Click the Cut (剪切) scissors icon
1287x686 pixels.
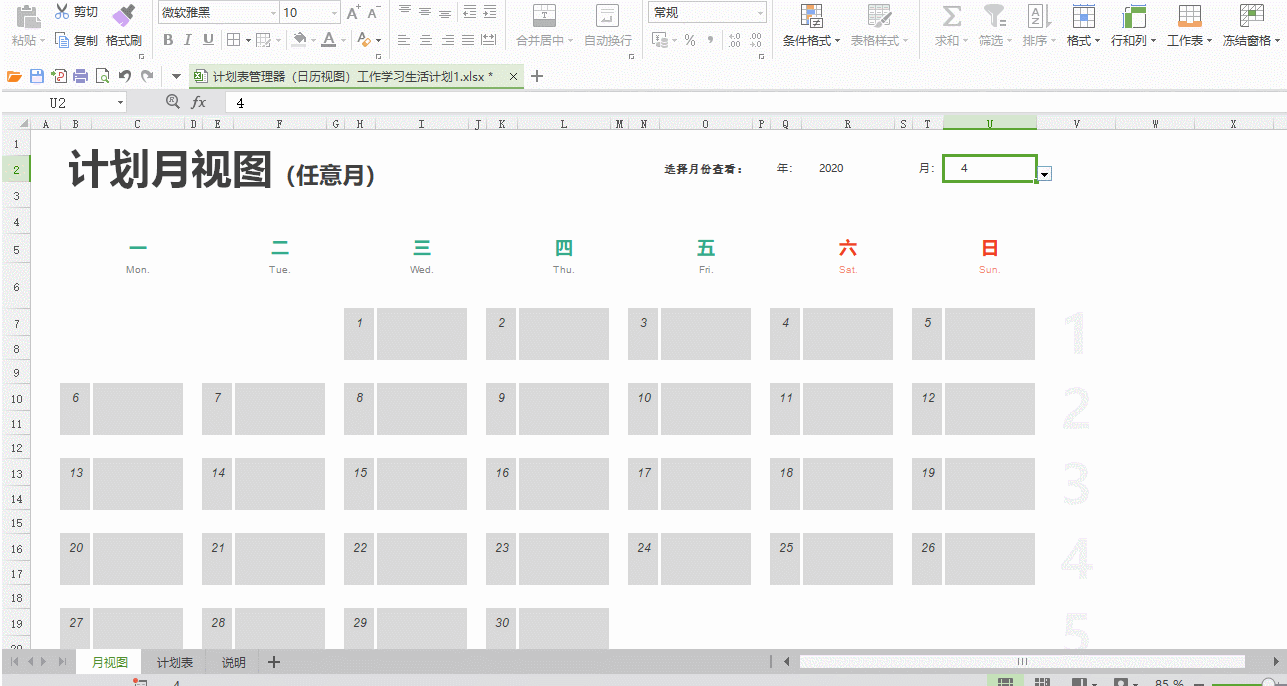[62, 13]
